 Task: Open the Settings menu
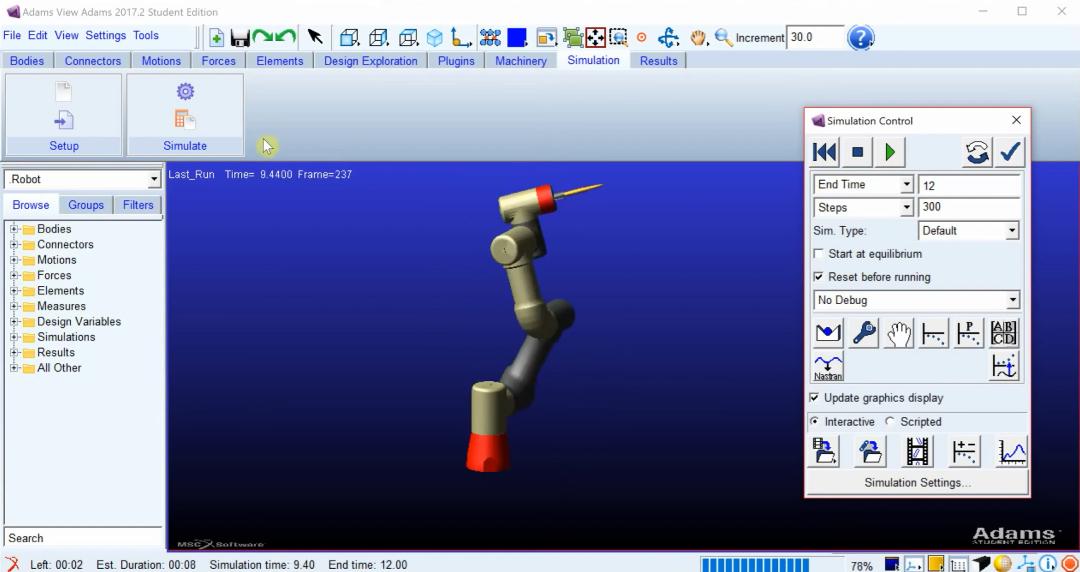click(x=105, y=35)
